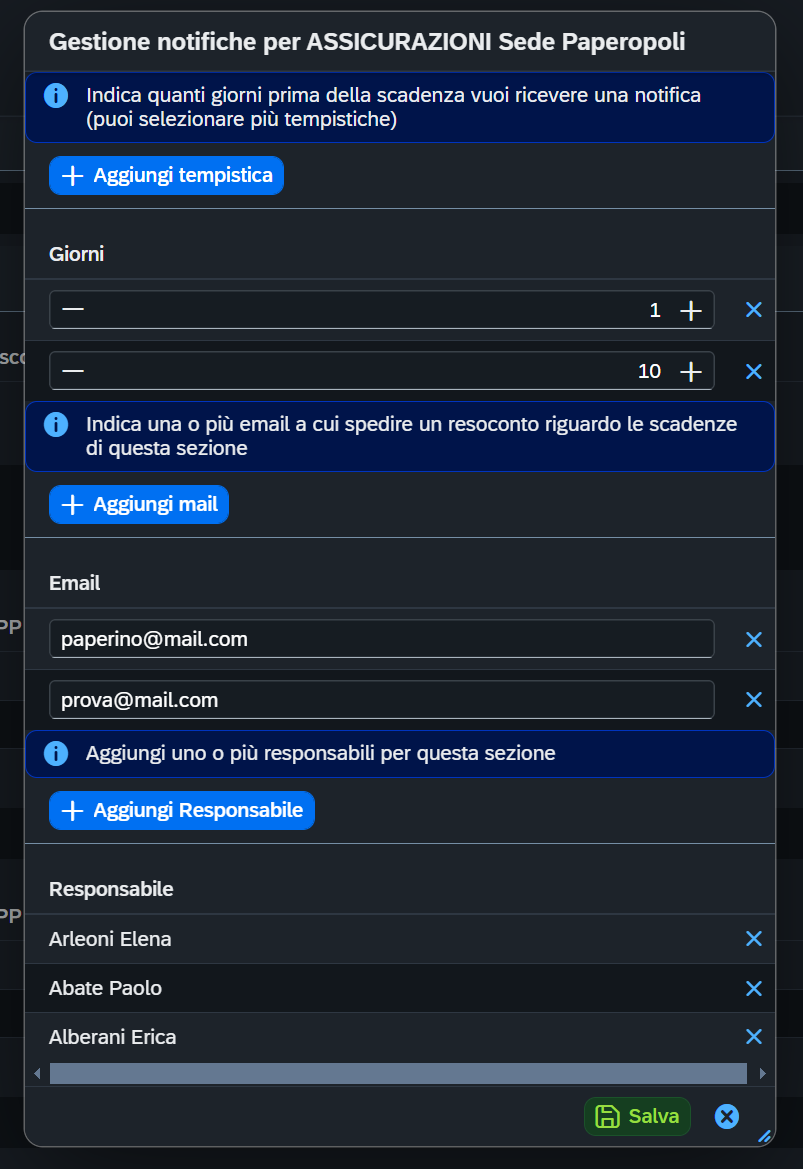Grab the dialog resize handle
This screenshot has height=1169, width=803.
(x=765, y=1136)
